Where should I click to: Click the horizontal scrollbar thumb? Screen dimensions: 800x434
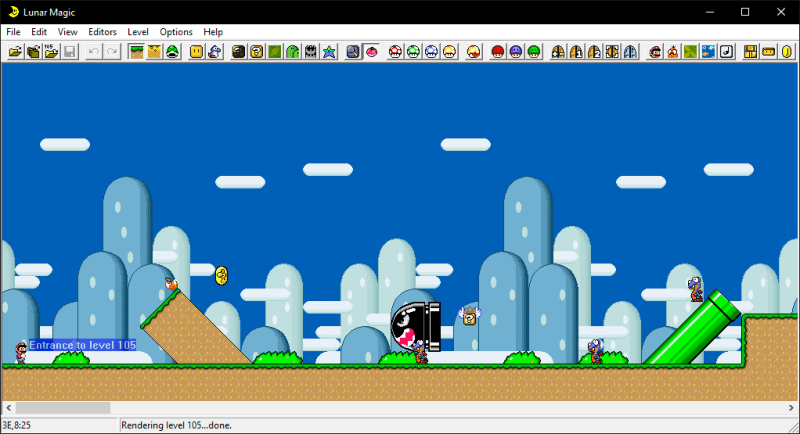tap(63, 408)
